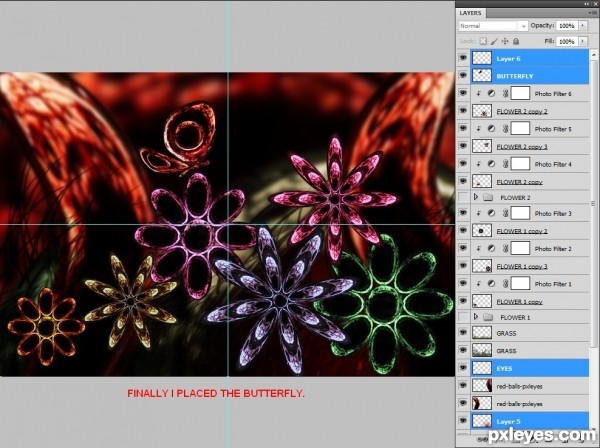Select the 'Photo Filter 5' layer name

553,129
